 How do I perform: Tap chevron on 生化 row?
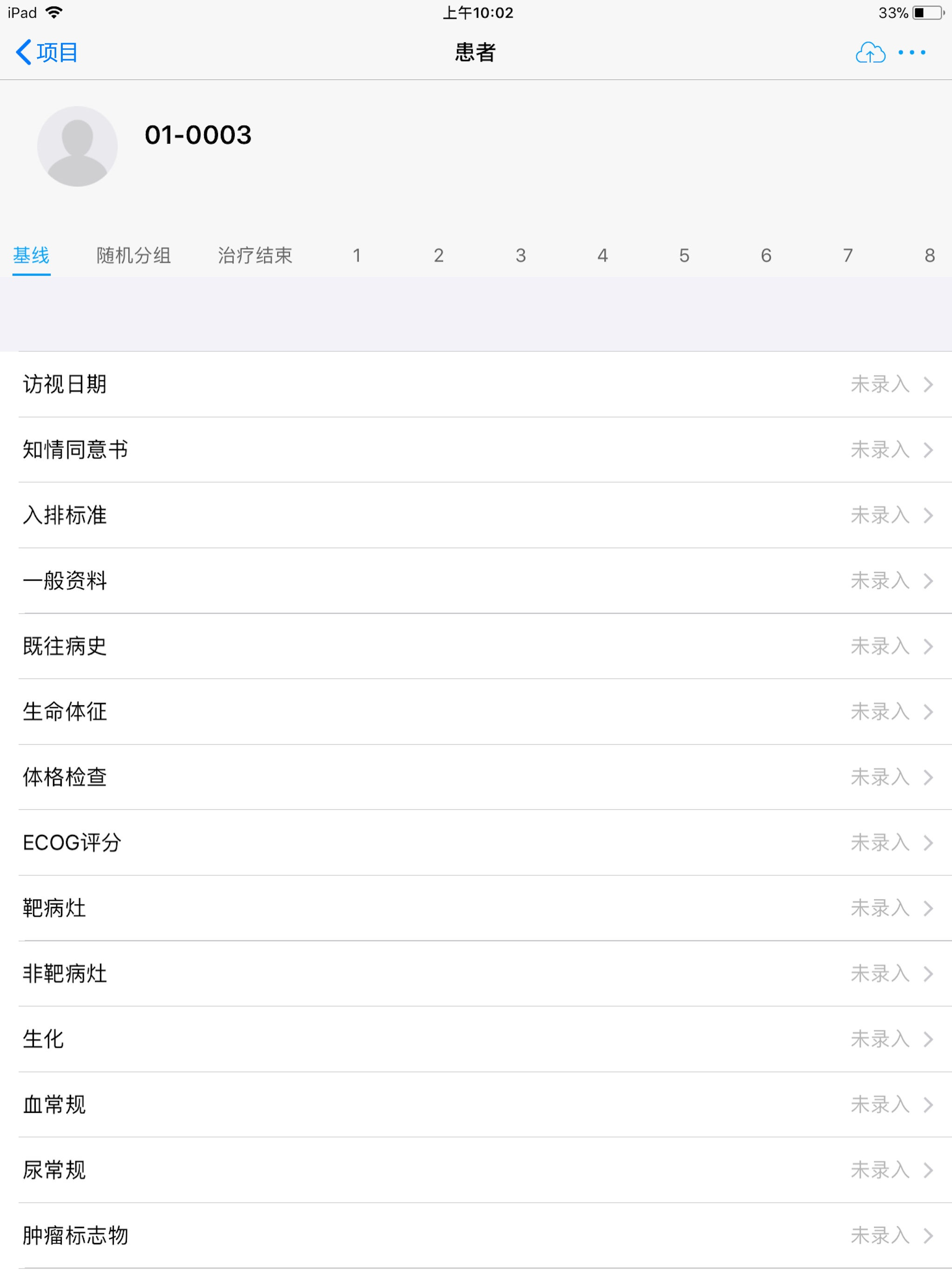pos(928,1038)
